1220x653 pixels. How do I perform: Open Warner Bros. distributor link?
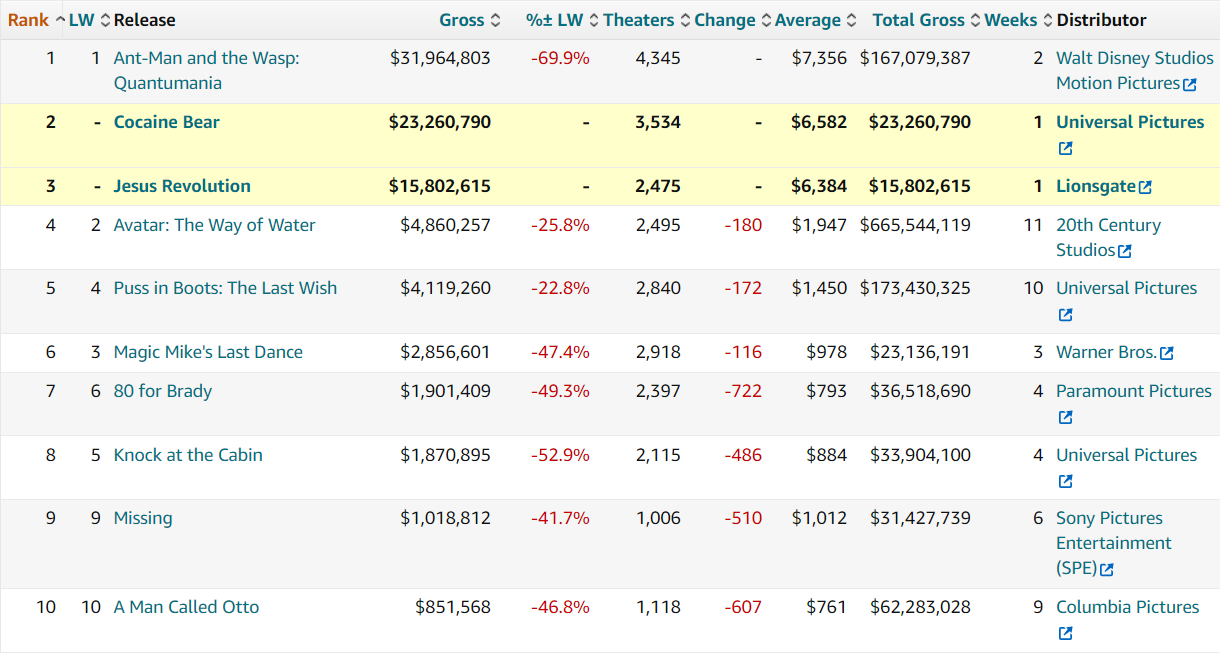1106,352
